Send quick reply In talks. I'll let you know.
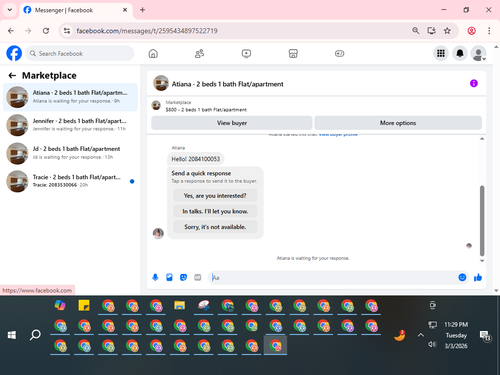The width and height of the screenshot is (500, 375). (x=215, y=211)
